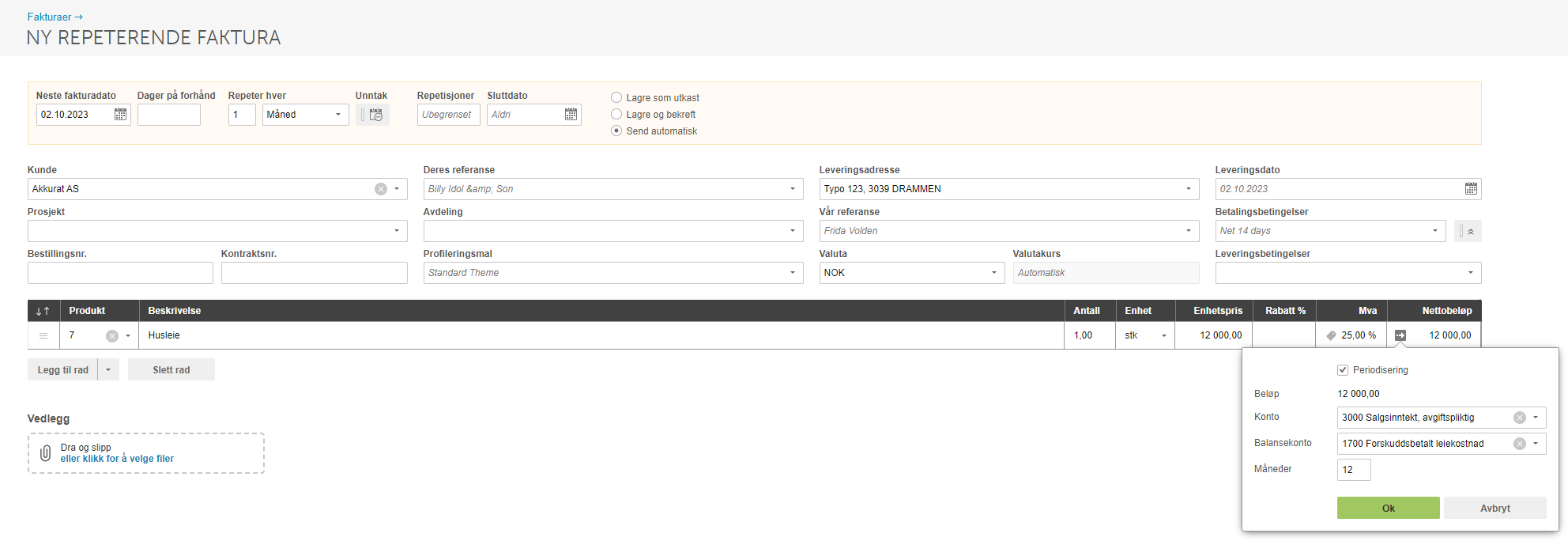Select Send automatisk option

616,131
